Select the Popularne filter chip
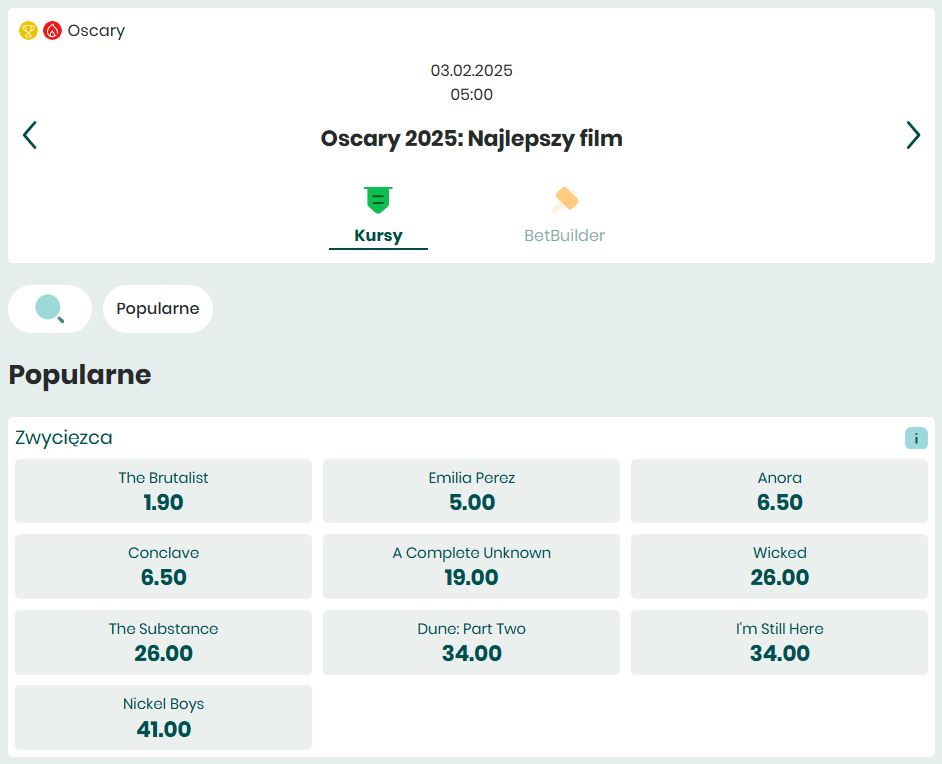942x764 pixels. (158, 309)
